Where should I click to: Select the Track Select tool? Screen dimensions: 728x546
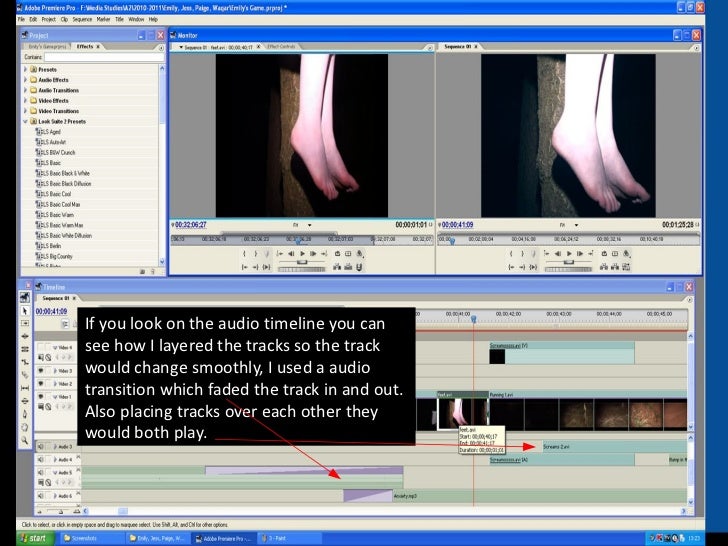pyautogui.click(x=25, y=323)
